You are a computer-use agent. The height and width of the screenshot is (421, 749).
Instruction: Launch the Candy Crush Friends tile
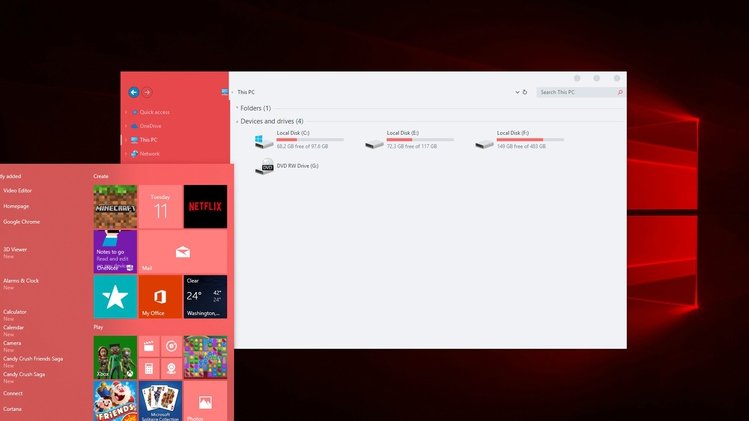click(x=115, y=401)
